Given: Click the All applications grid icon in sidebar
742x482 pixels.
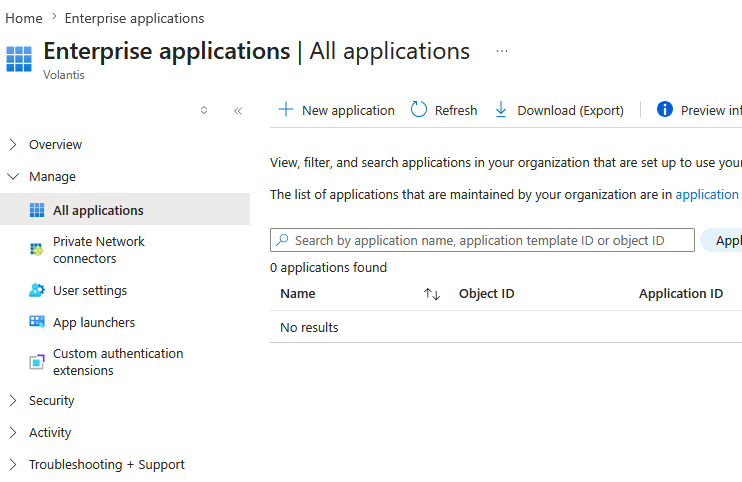Looking at the screenshot, I should (x=37, y=210).
